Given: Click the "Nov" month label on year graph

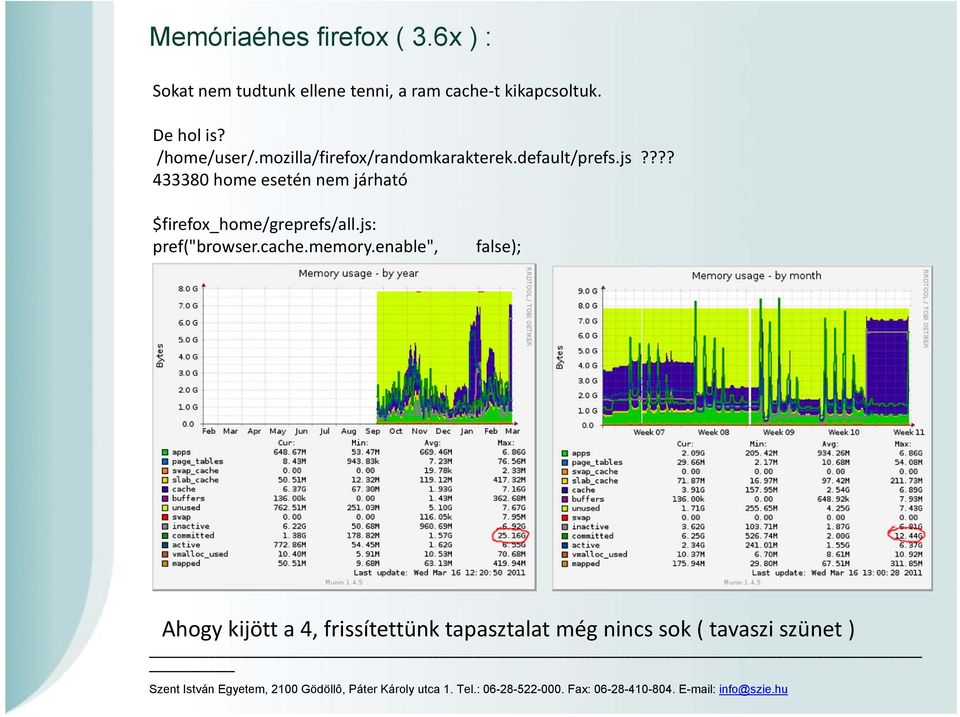Looking at the screenshot, I should 419,431.
